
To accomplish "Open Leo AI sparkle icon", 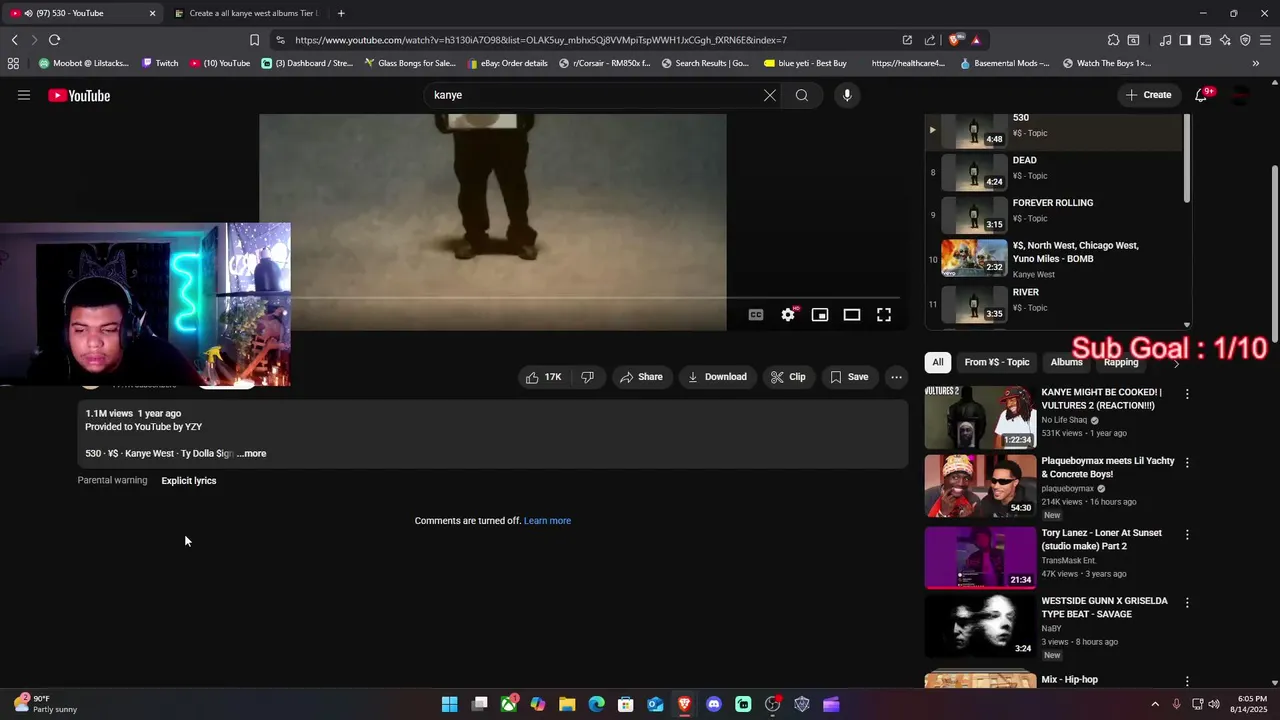I will tap(1225, 40).
